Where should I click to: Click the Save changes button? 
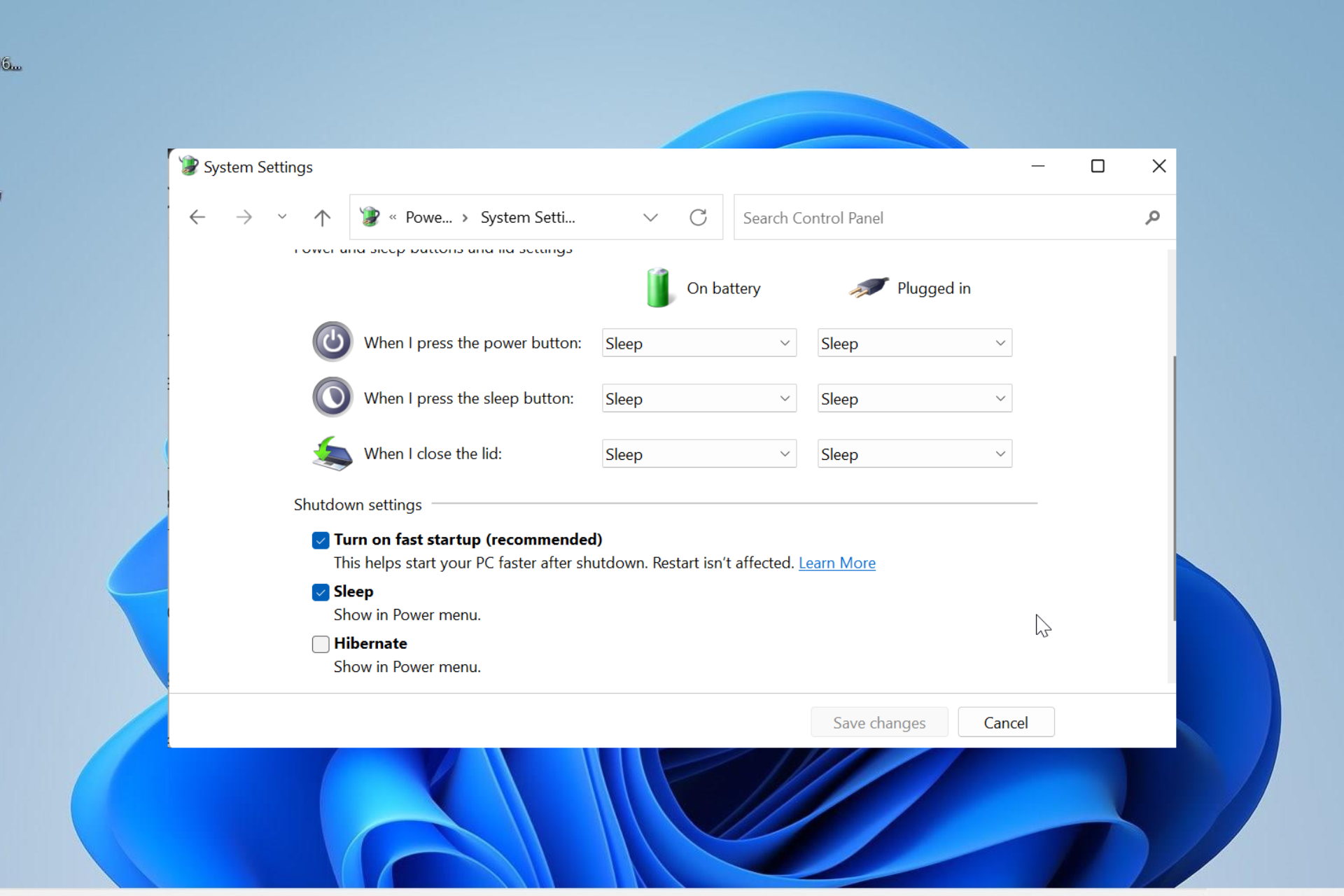(879, 722)
